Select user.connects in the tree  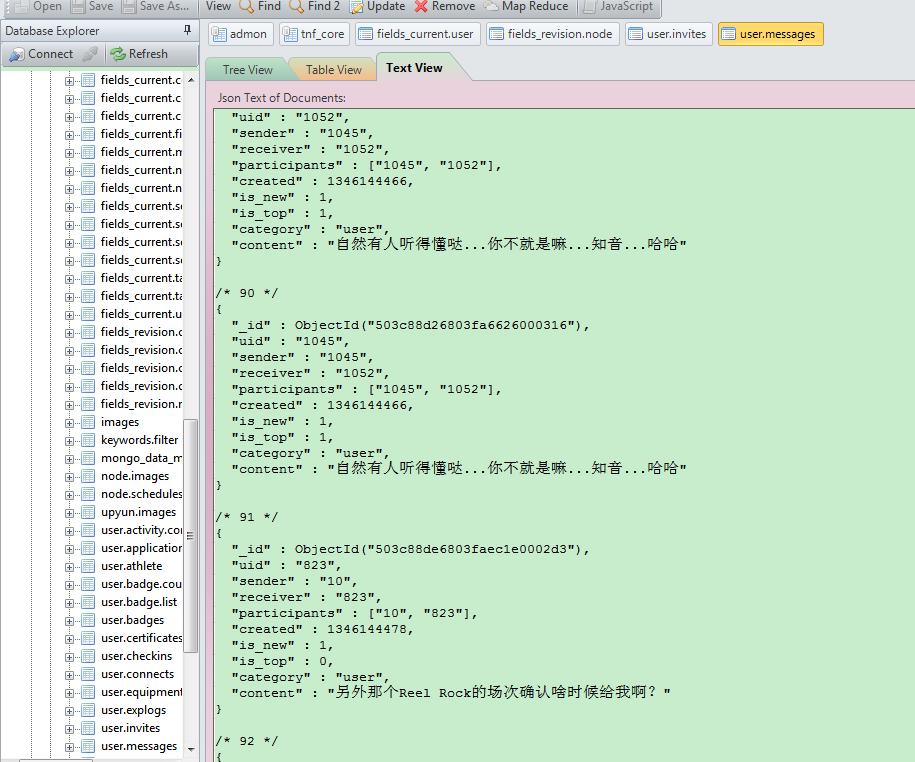[x=137, y=674]
